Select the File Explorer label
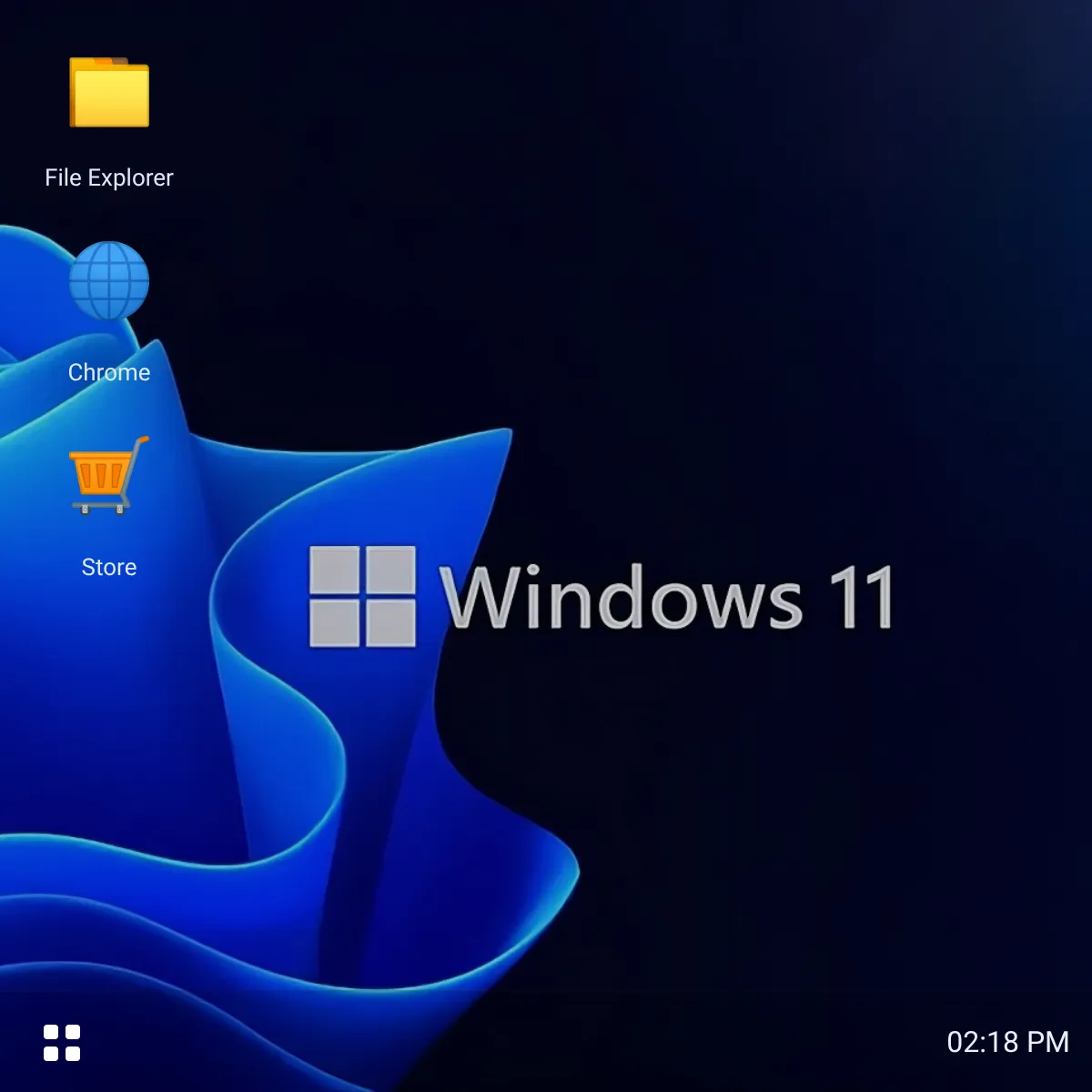 (x=109, y=177)
